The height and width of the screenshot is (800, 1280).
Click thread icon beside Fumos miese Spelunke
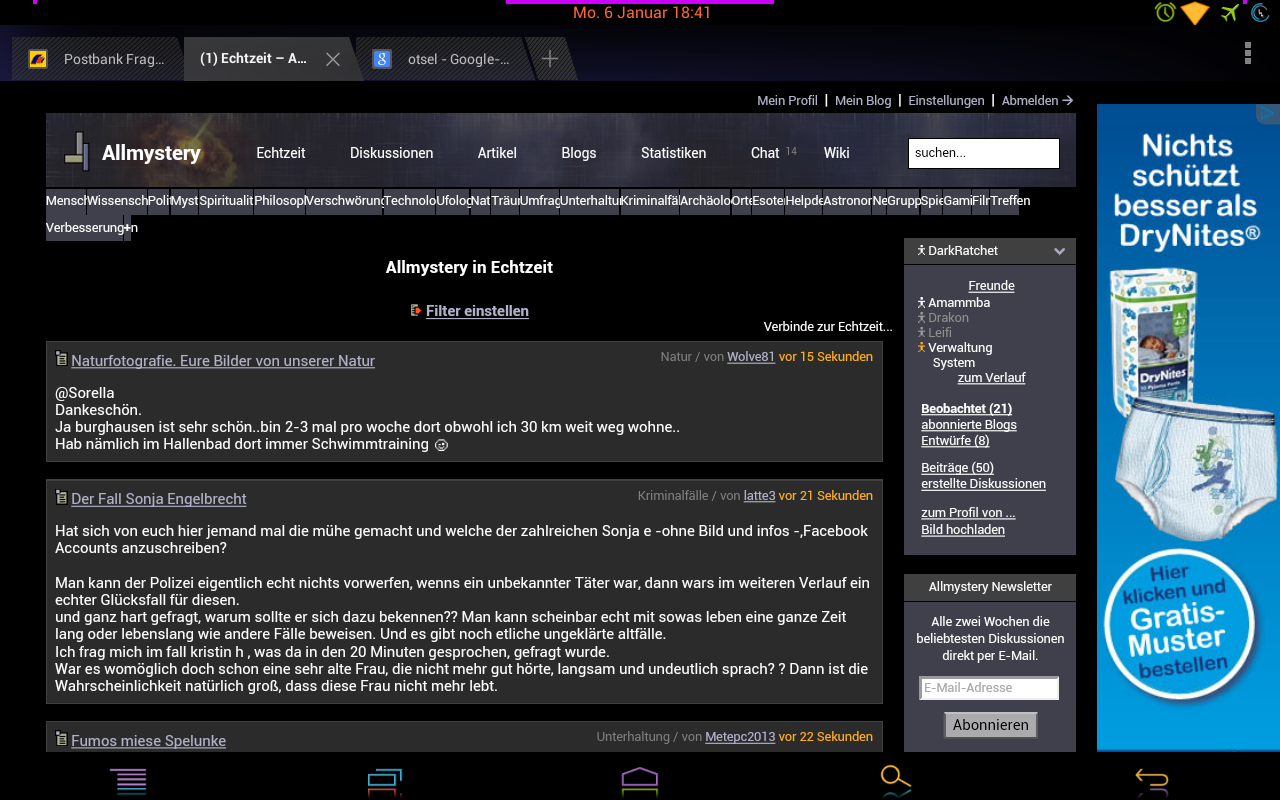61,739
